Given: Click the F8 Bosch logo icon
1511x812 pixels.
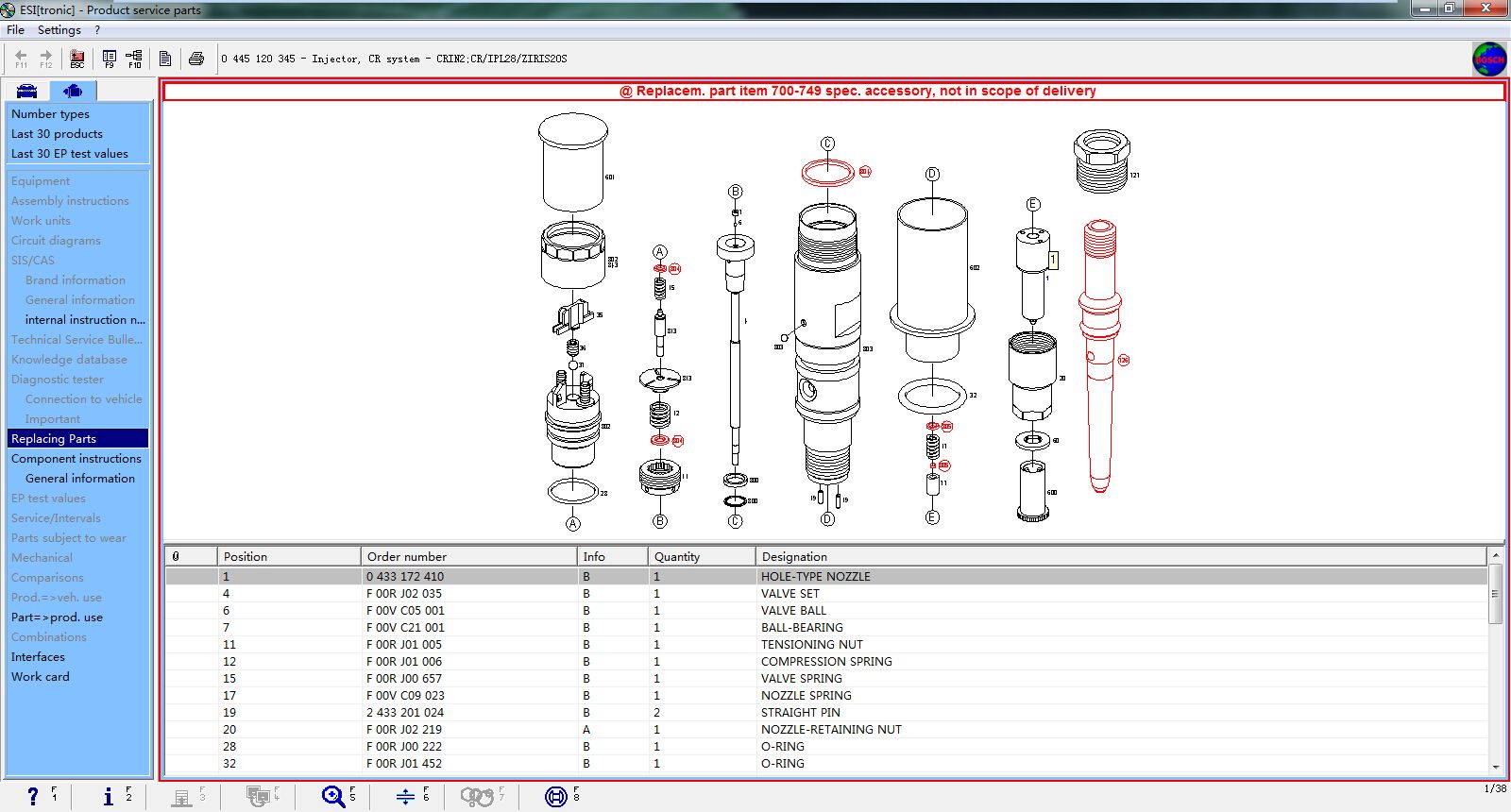Looking at the screenshot, I should pyautogui.click(x=555, y=796).
